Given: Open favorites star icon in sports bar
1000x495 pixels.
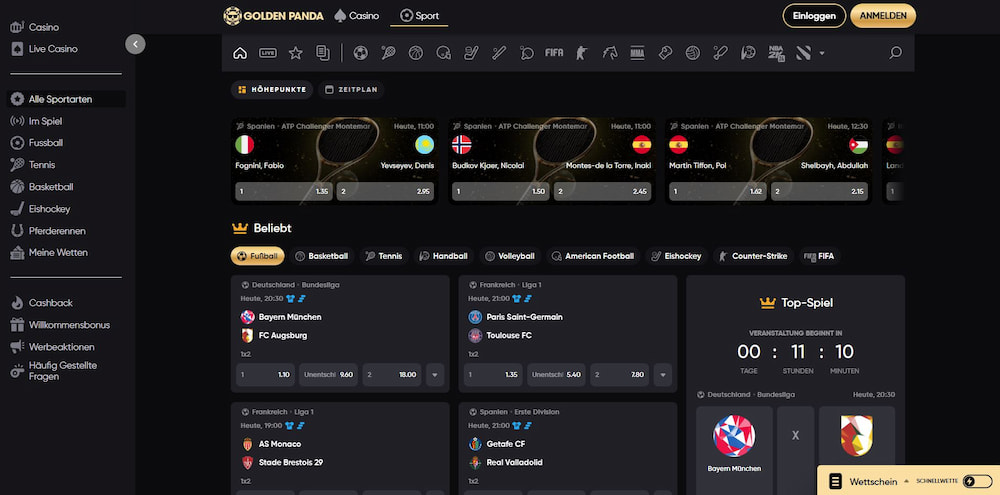Looking at the screenshot, I should point(295,53).
